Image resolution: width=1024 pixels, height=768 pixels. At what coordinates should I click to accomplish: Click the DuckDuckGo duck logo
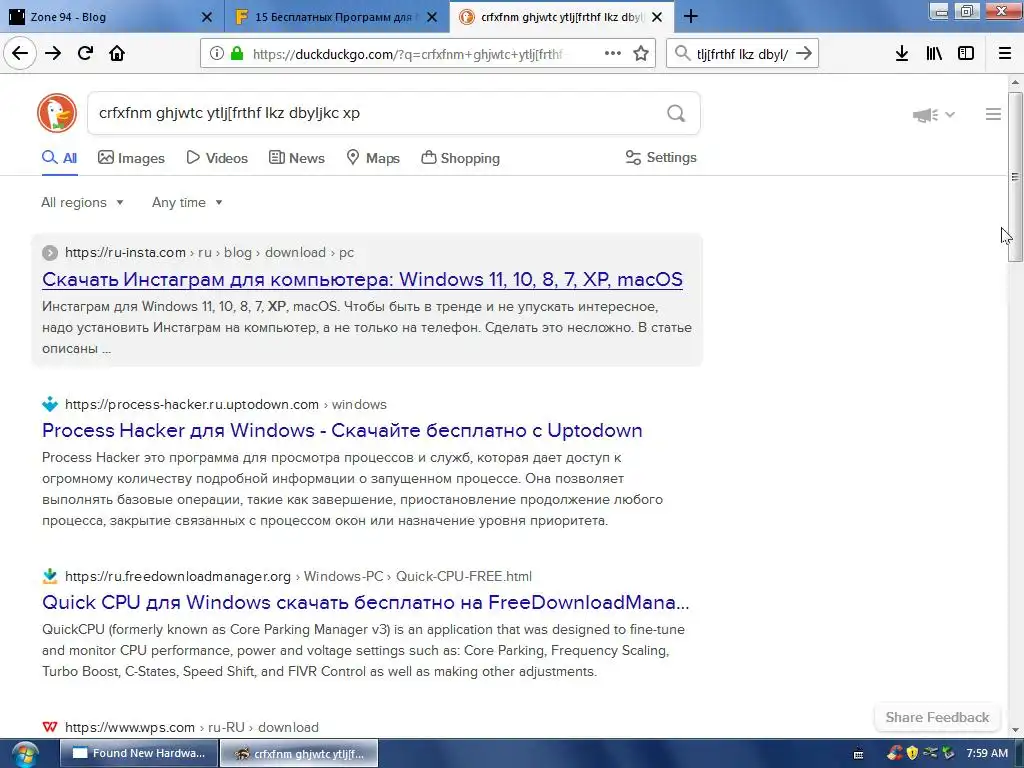57,113
